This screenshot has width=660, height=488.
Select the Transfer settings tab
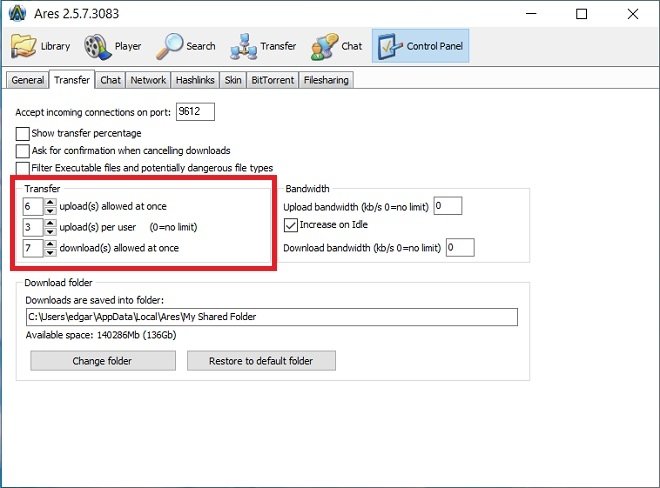point(72,80)
